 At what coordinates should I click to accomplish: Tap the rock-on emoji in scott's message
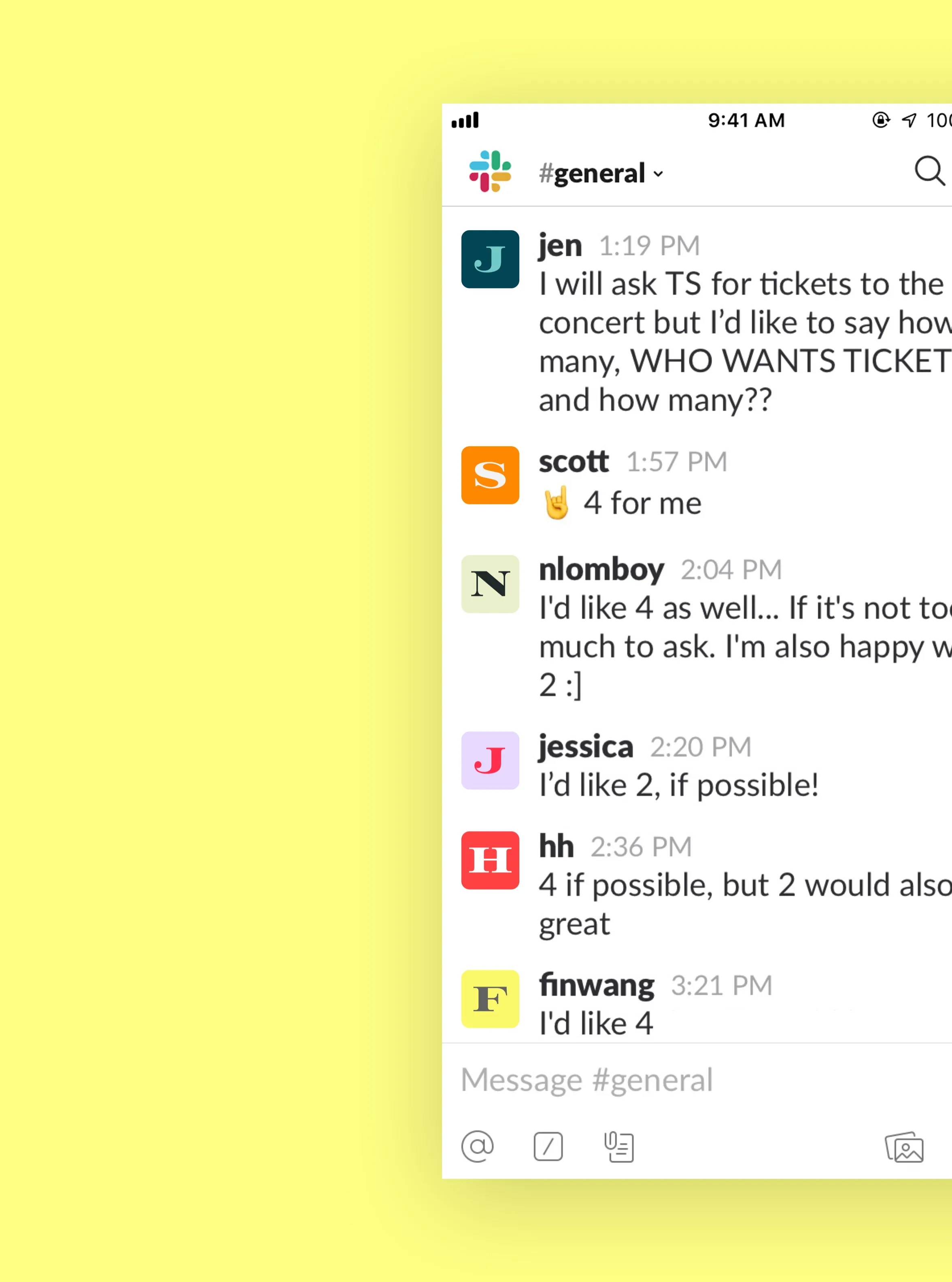tap(557, 503)
